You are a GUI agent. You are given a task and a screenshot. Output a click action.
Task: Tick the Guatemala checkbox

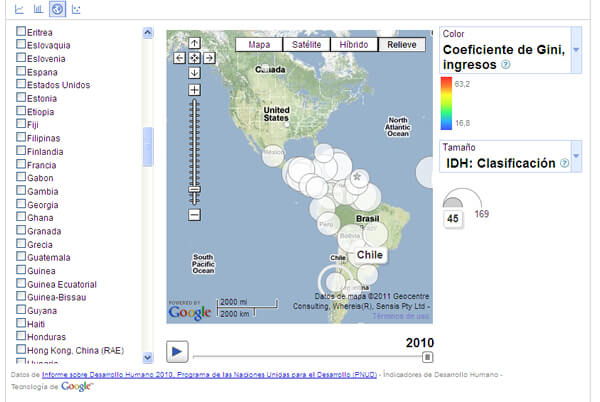(x=21, y=257)
